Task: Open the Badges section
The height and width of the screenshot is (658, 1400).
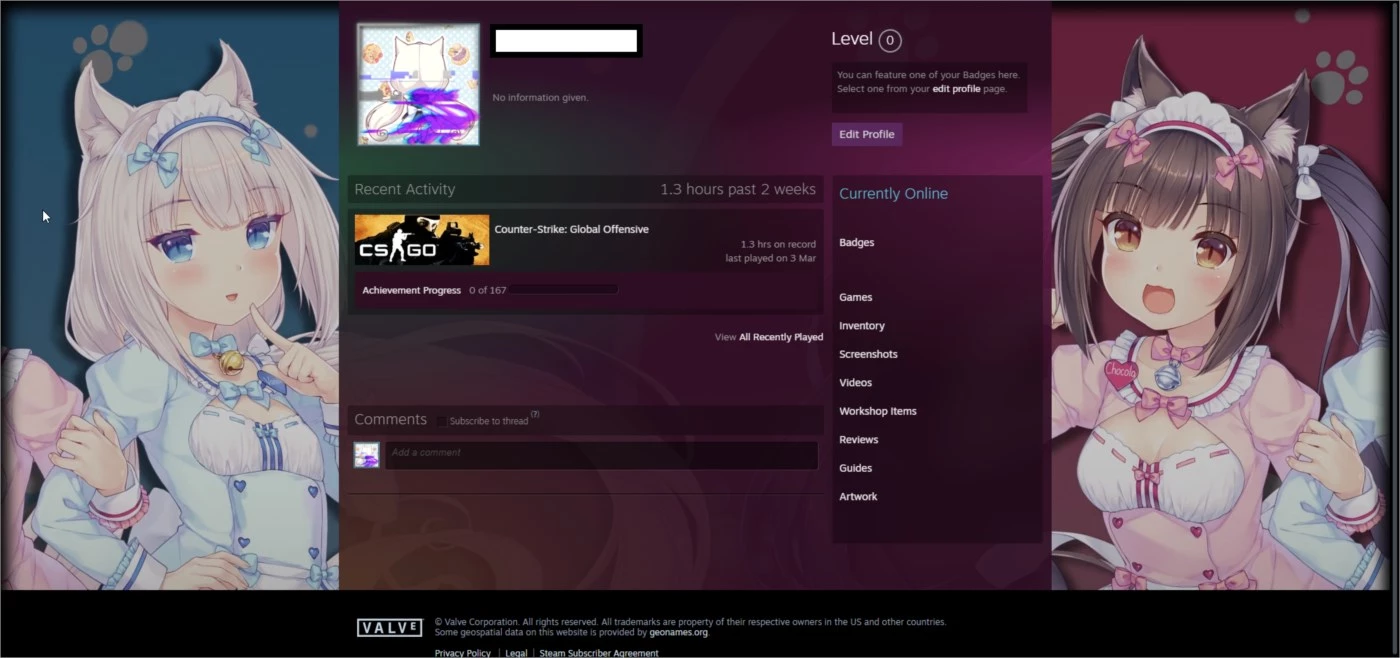Action: coord(857,243)
